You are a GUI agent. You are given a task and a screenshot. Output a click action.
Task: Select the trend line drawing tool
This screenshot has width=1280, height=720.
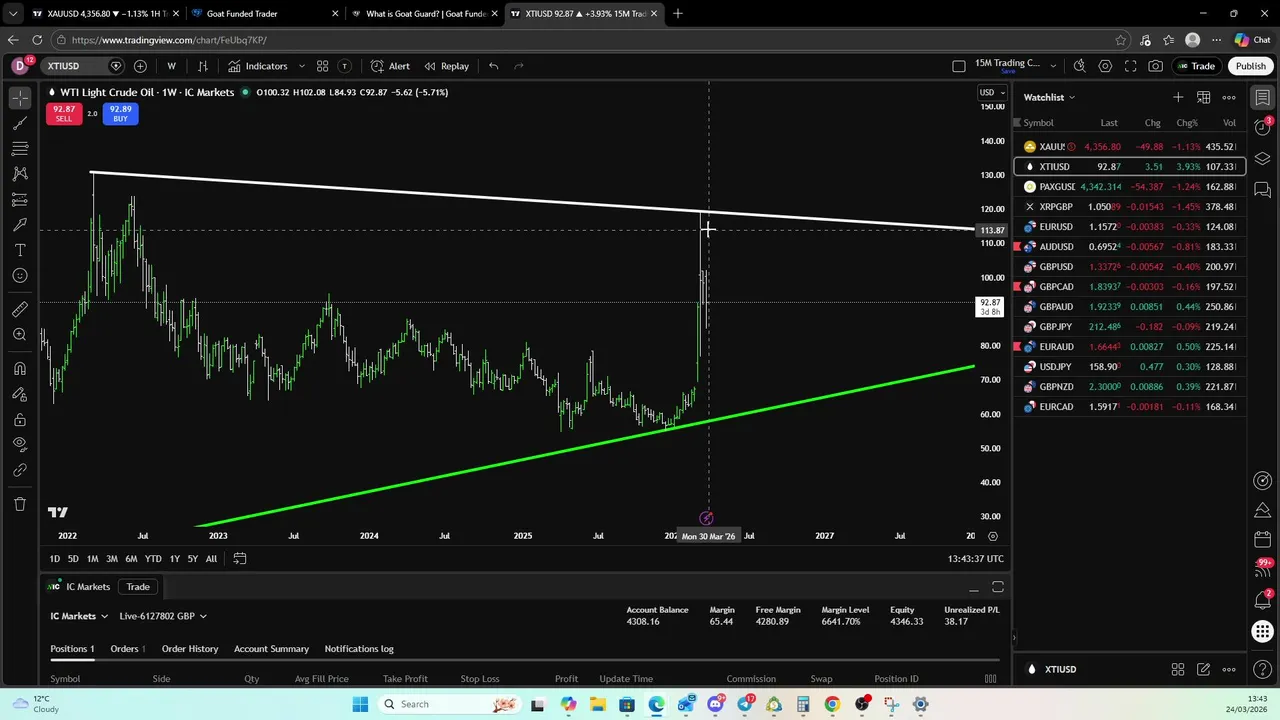click(20, 123)
